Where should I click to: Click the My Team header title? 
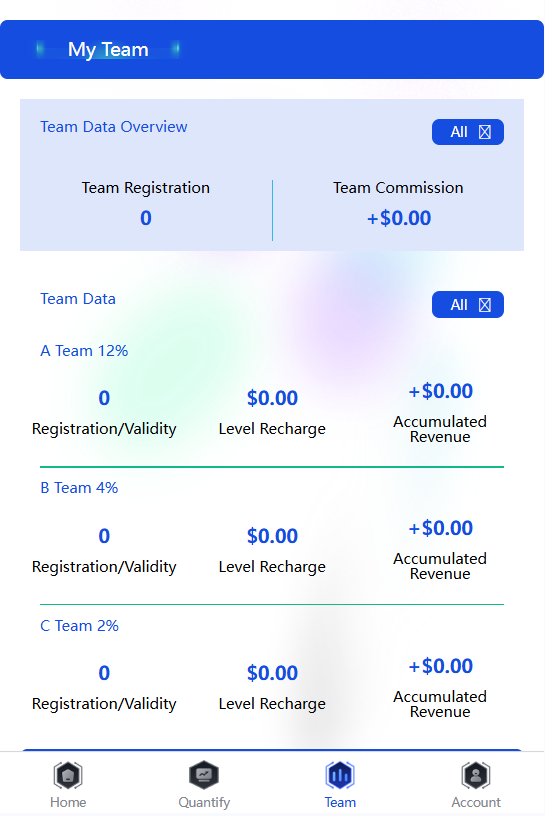pyautogui.click(x=108, y=50)
